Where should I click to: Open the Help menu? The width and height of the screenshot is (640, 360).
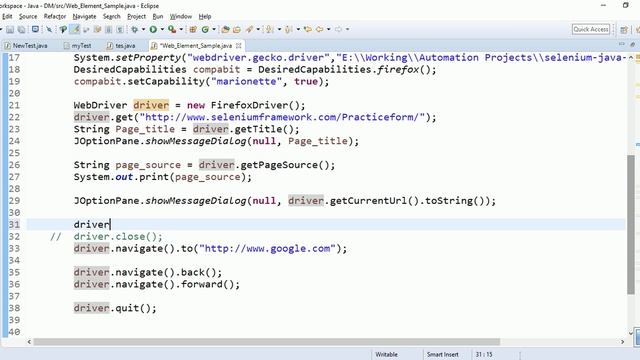[x=205, y=16]
